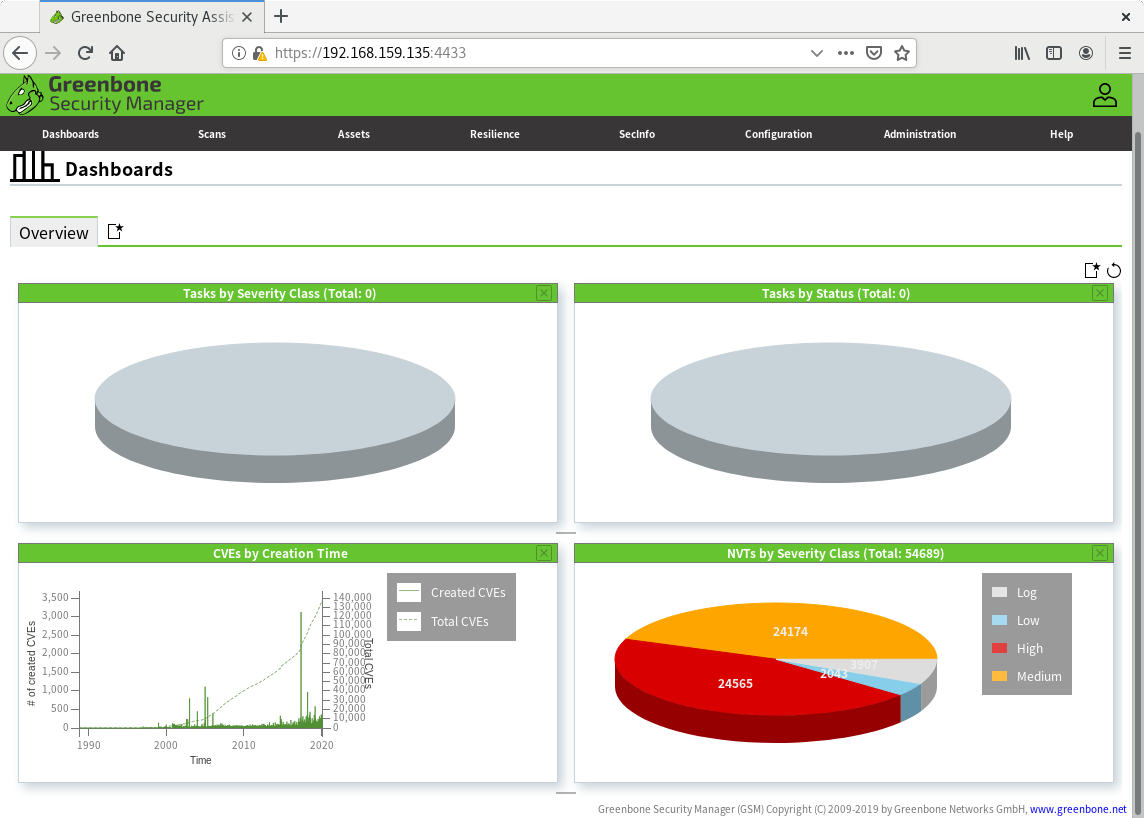Open Firefox account icon
Screen dimensions: 1144x818
point(1086,53)
